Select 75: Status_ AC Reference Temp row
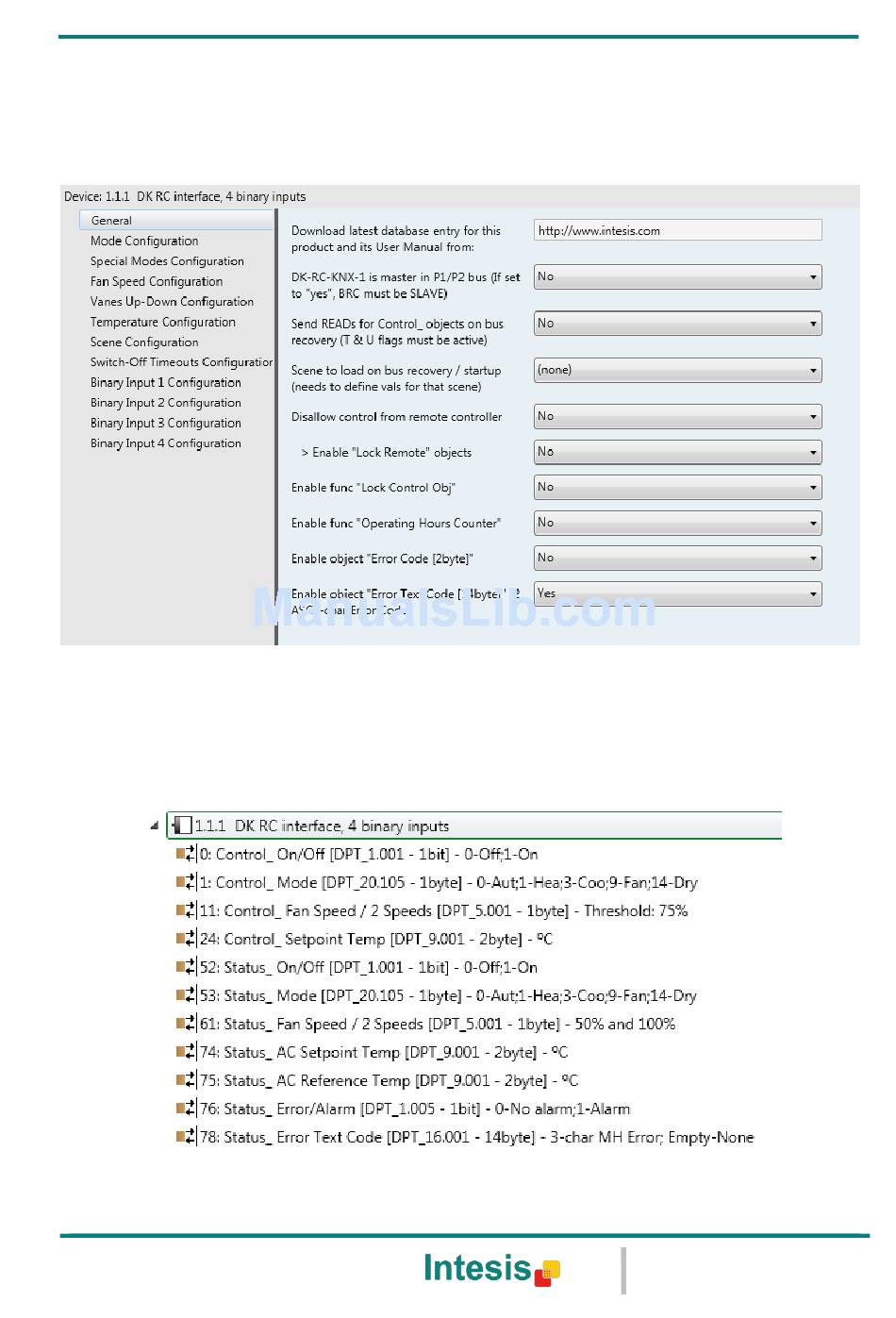This screenshot has height=1318, width=896. point(390,1081)
